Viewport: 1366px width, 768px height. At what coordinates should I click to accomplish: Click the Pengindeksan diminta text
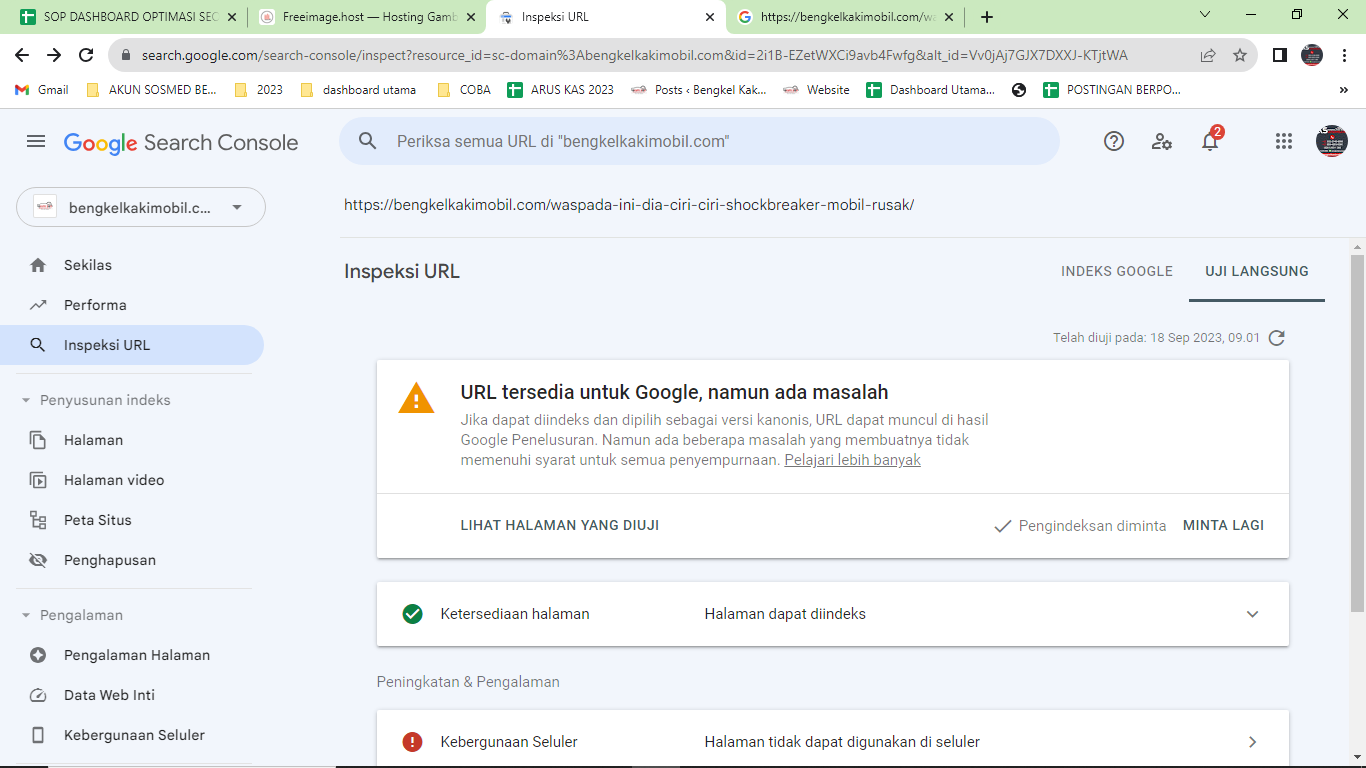[1092, 526]
